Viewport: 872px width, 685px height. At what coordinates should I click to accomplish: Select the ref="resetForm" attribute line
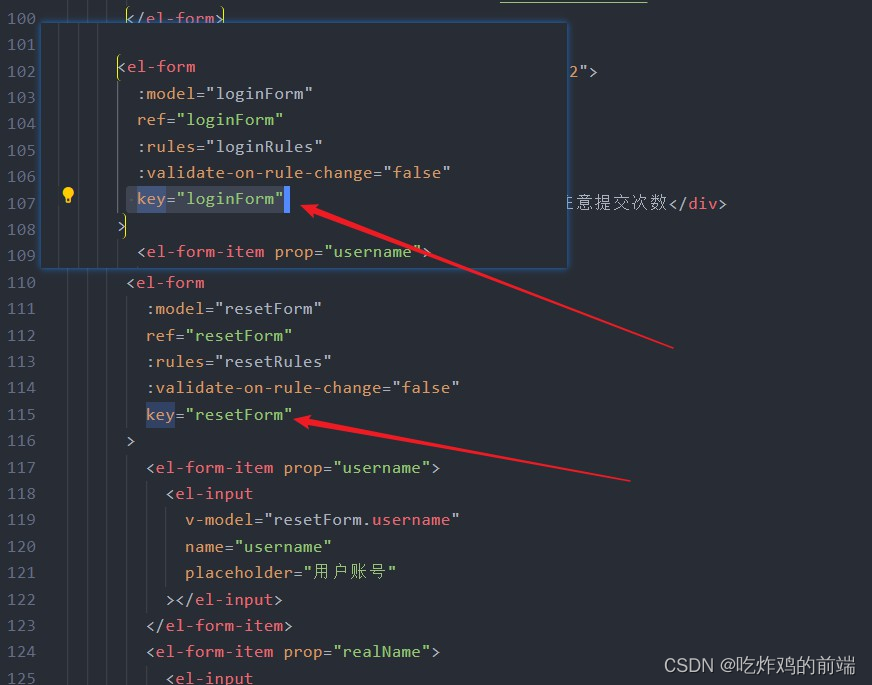[219, 335]
